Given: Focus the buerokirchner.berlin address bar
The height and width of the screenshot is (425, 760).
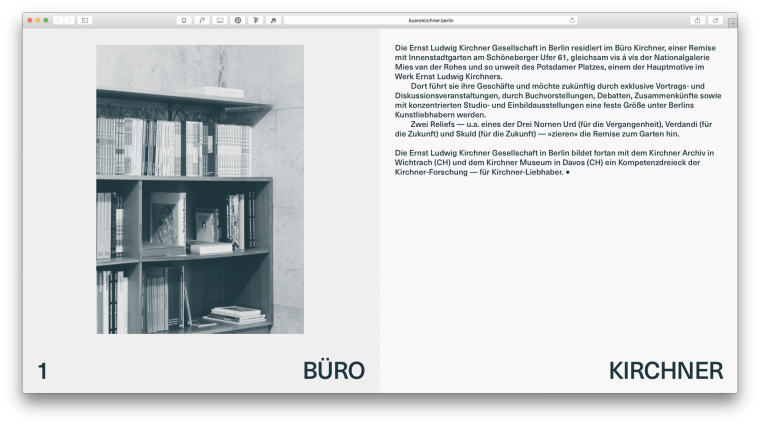Looking at the screenshot, I should click(x=430, y=20).
